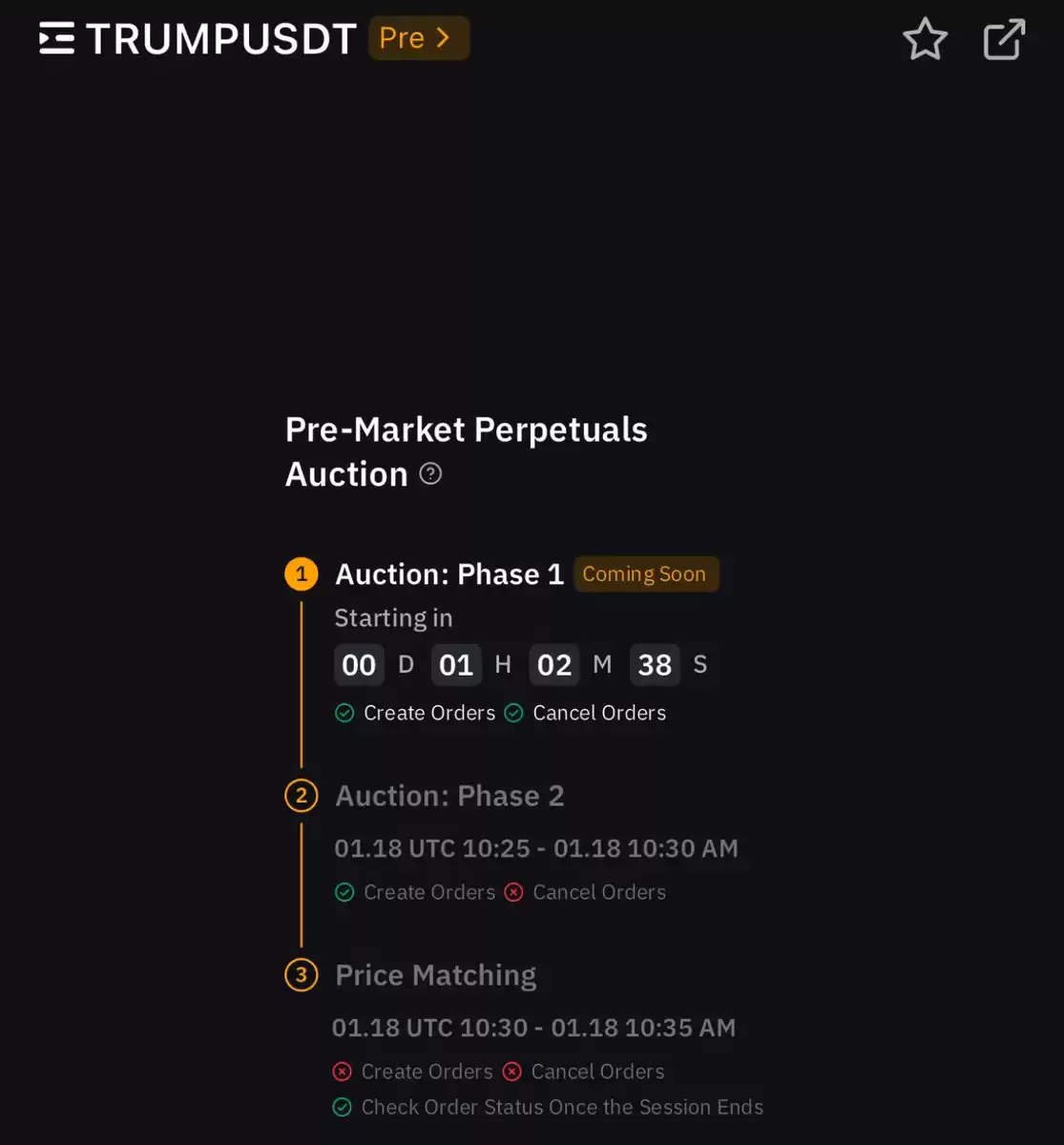Open the auction help question mark icon
The image size is (1064, 1145).
pyautogui.click(x=430, y=473)
